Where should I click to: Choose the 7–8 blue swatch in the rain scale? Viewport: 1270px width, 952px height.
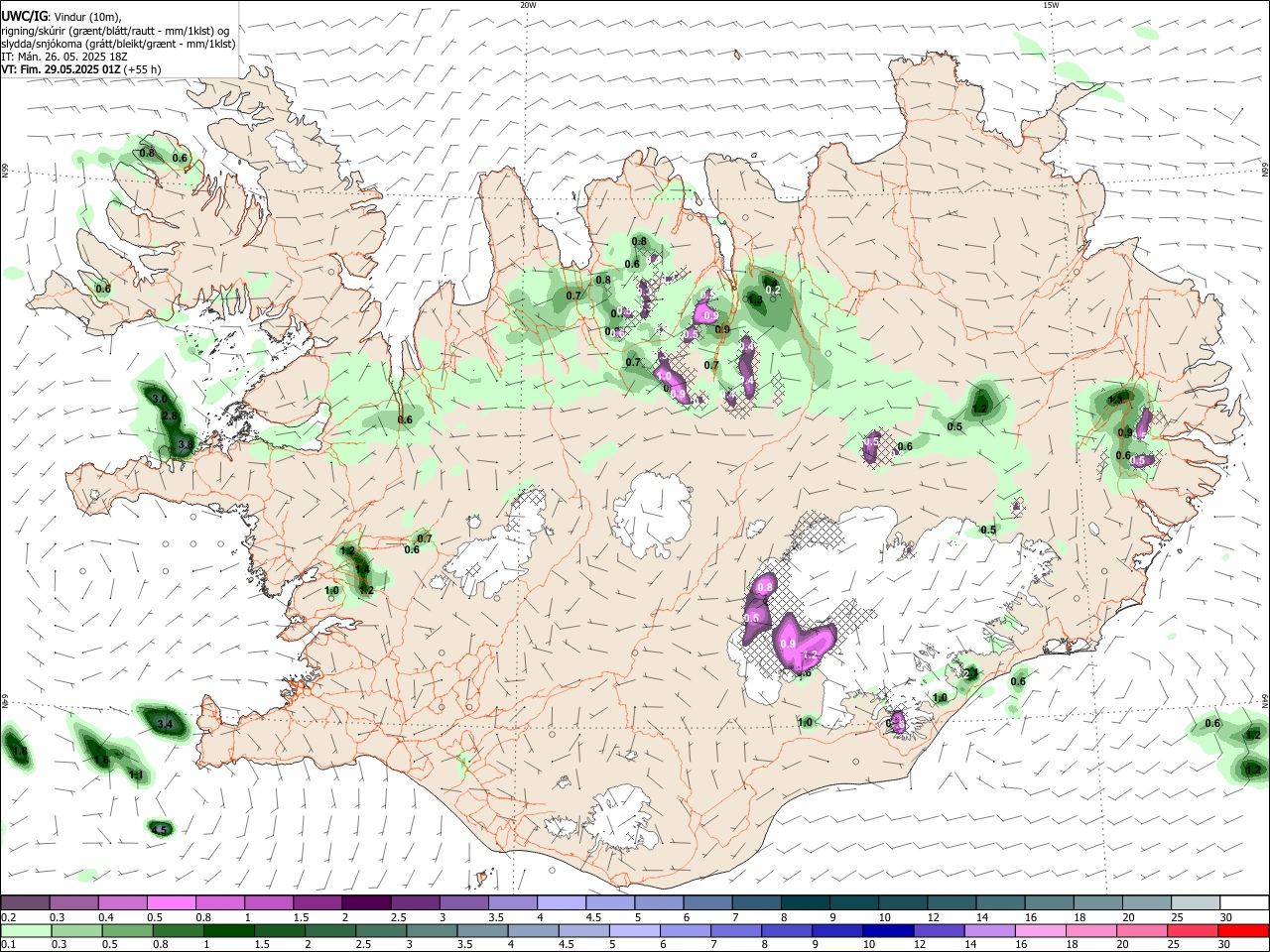735,930
